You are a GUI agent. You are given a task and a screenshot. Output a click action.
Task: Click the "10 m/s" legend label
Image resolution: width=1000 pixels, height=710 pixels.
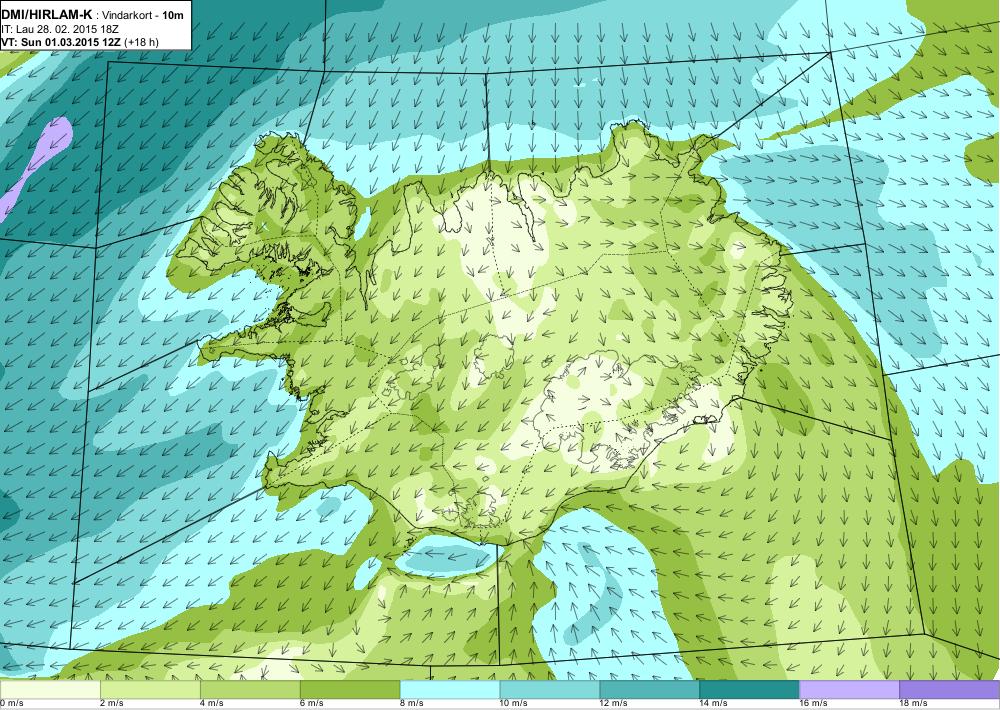tap(514, 704)
